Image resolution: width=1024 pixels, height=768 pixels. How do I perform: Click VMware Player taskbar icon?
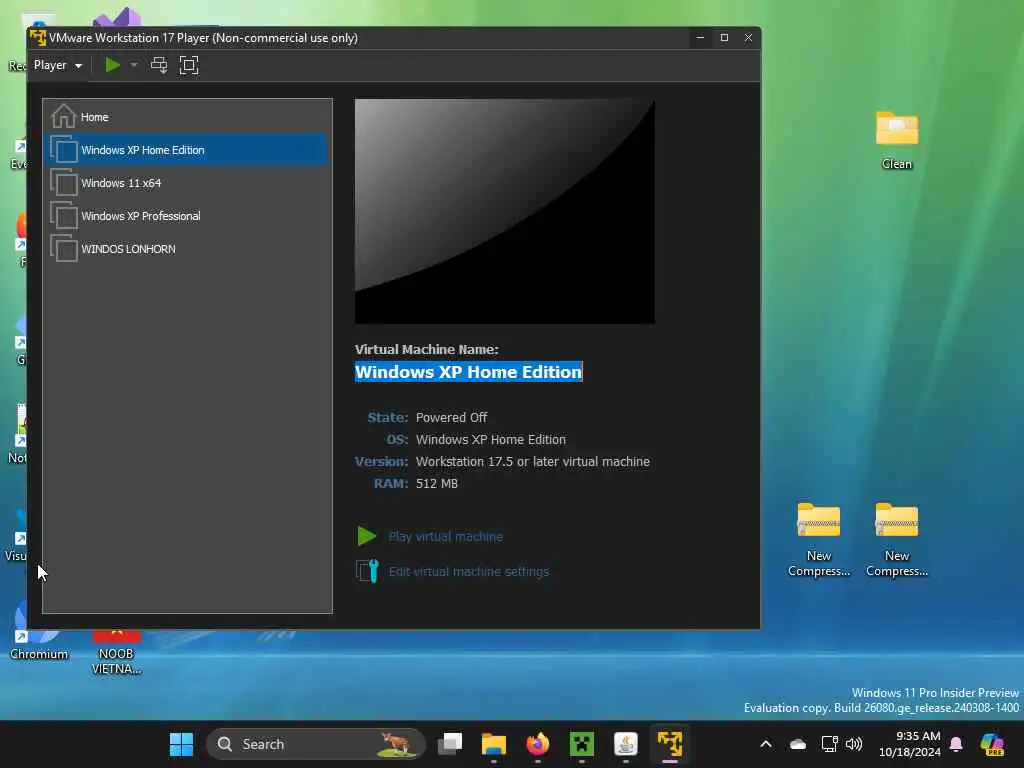point(669,744)
